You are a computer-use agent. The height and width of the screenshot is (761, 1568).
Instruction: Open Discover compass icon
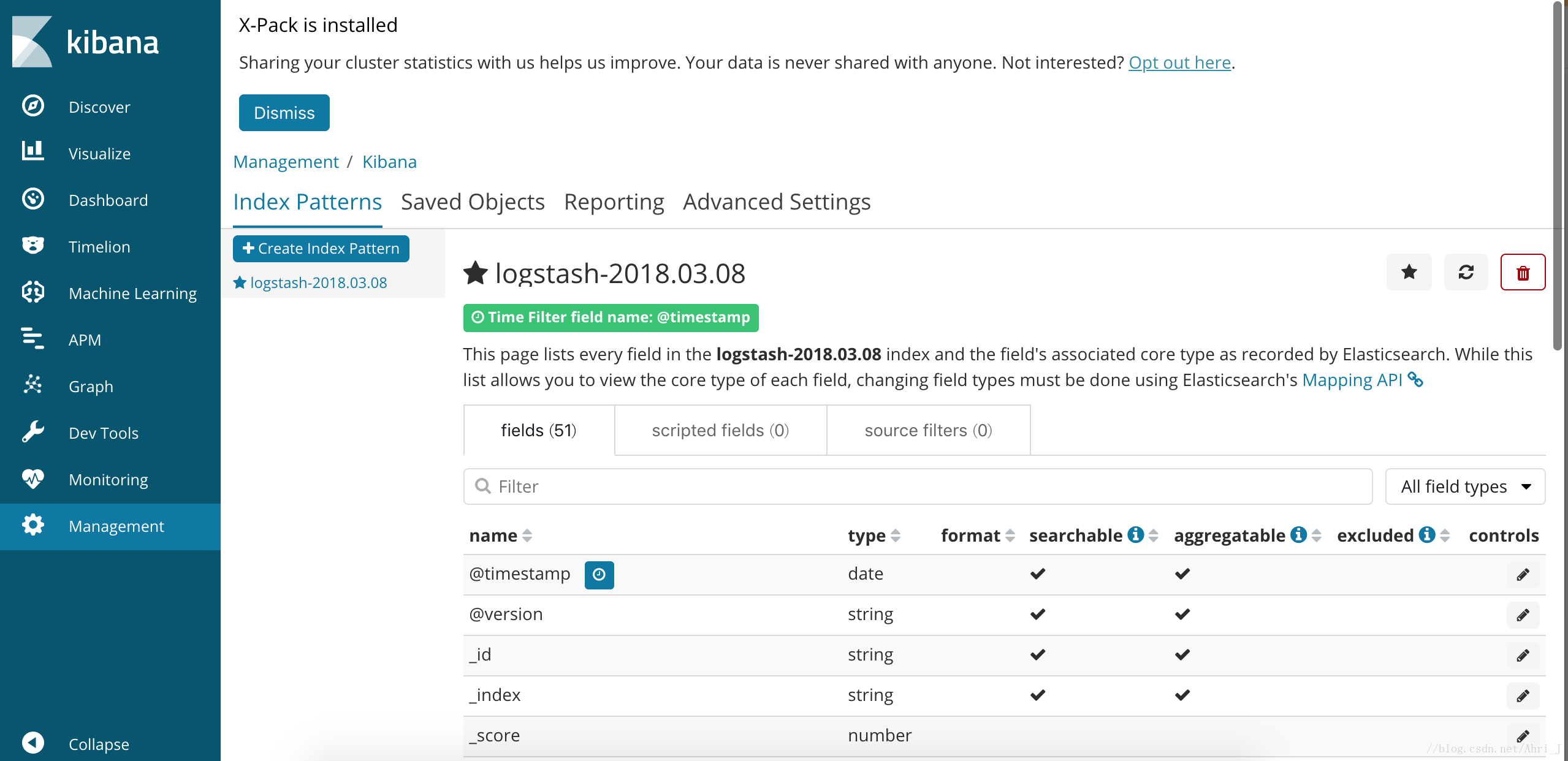(33, 106)
